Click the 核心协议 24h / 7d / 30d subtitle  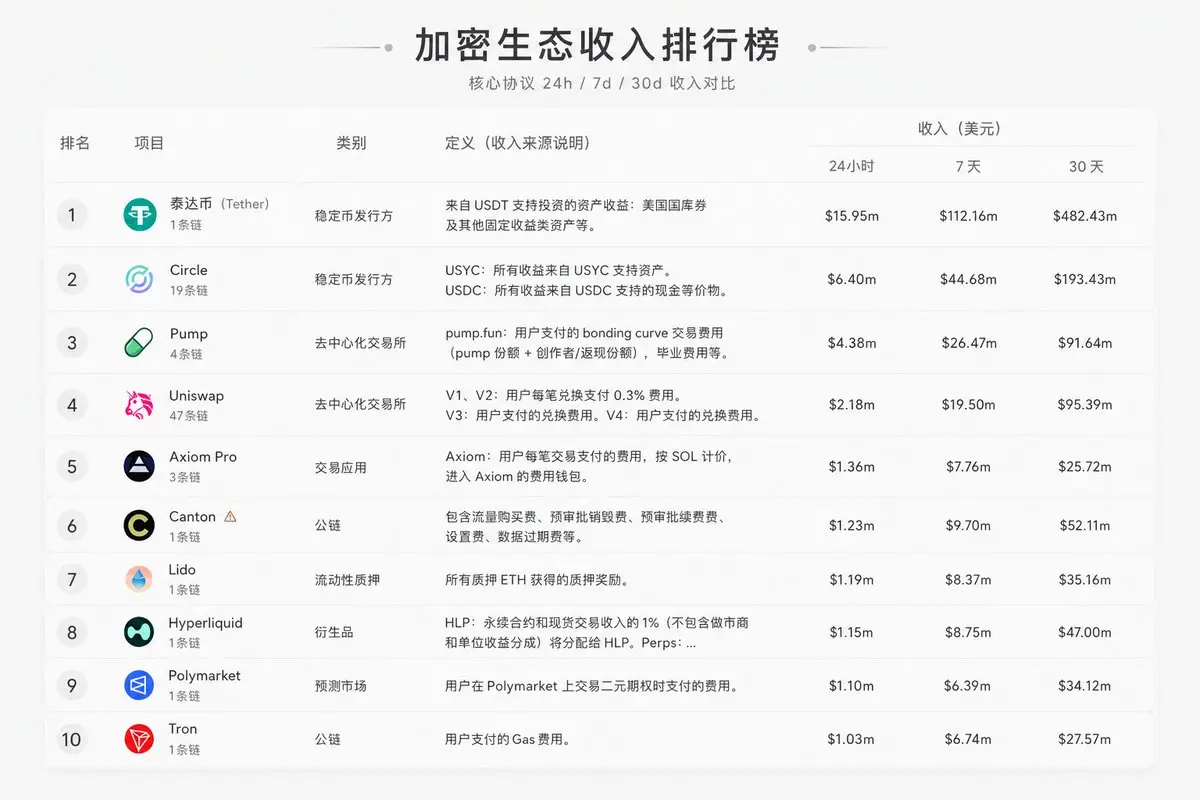pos(602,83)
